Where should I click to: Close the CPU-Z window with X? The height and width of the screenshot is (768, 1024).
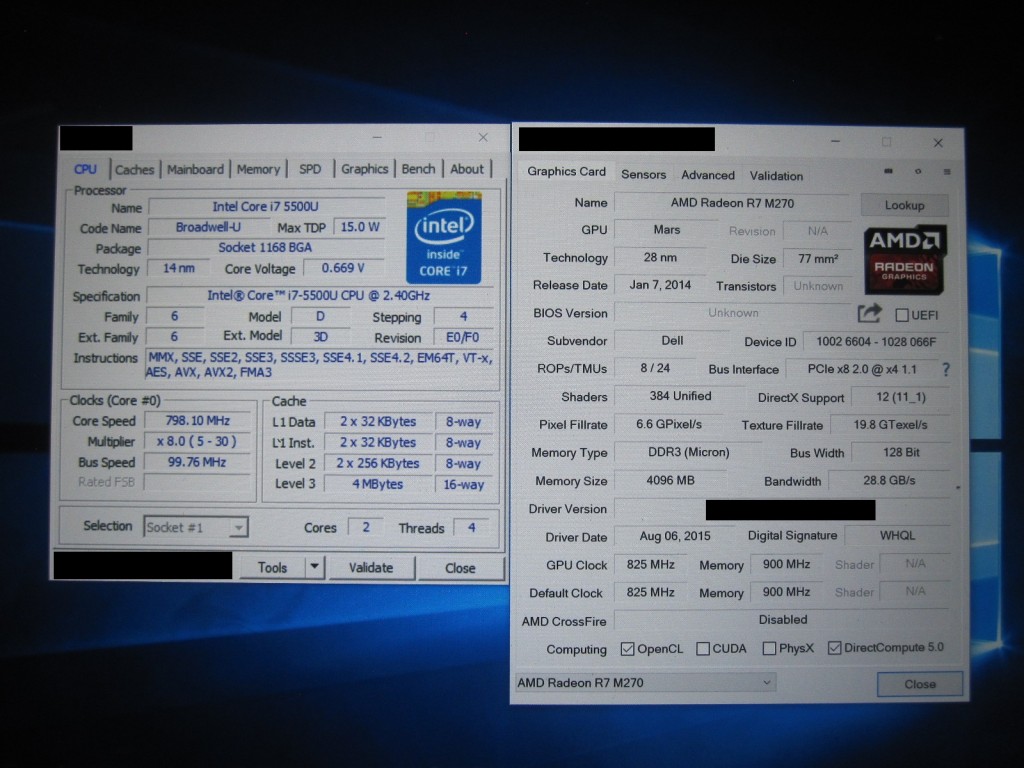tap(483, 137)
